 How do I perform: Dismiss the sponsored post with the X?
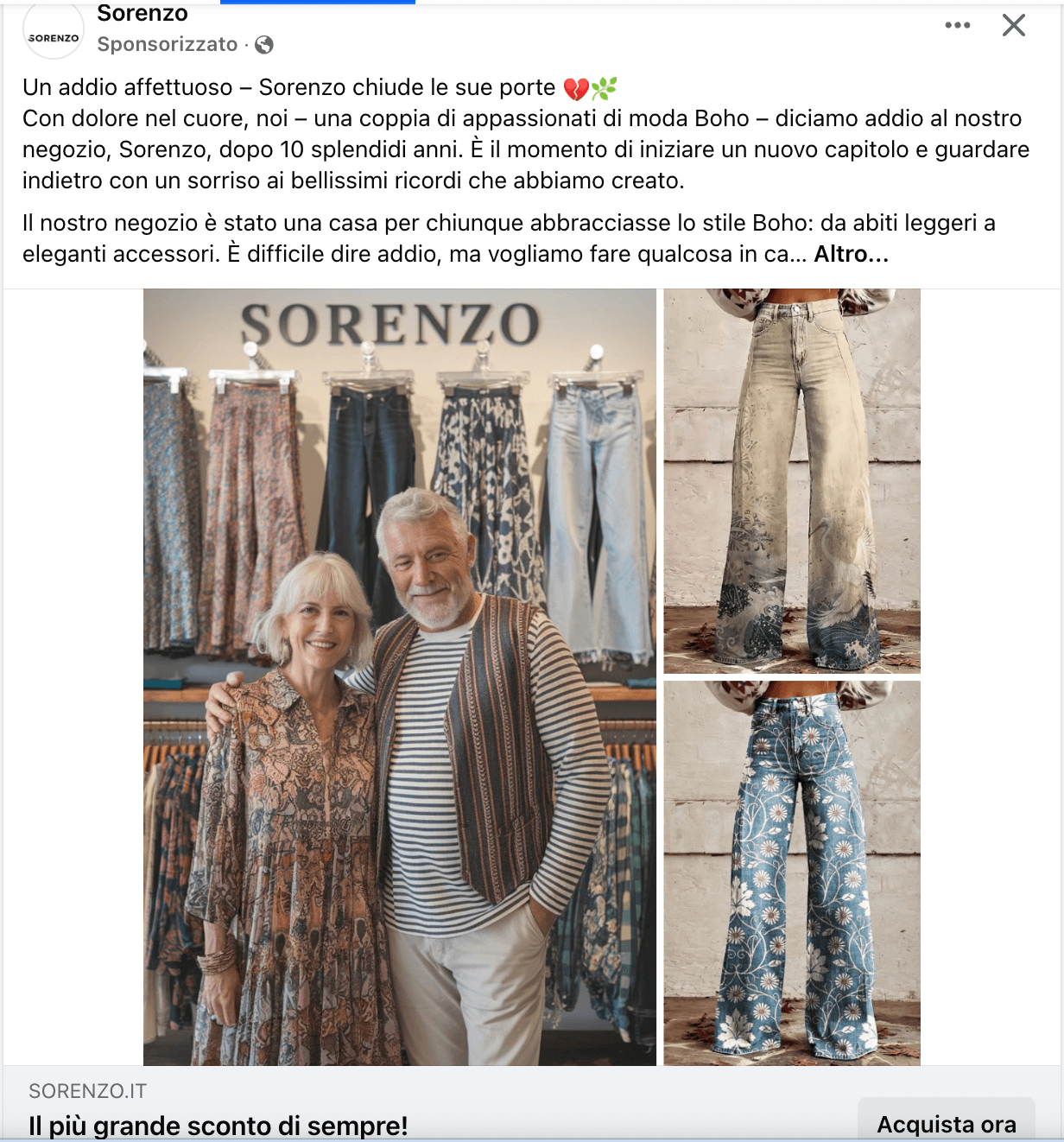coord(1014,25)
